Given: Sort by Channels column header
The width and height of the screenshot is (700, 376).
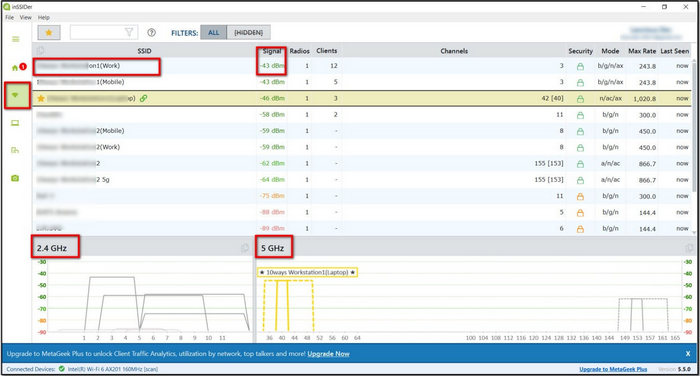Looking at the screenshot, I should tap(454, 51).
